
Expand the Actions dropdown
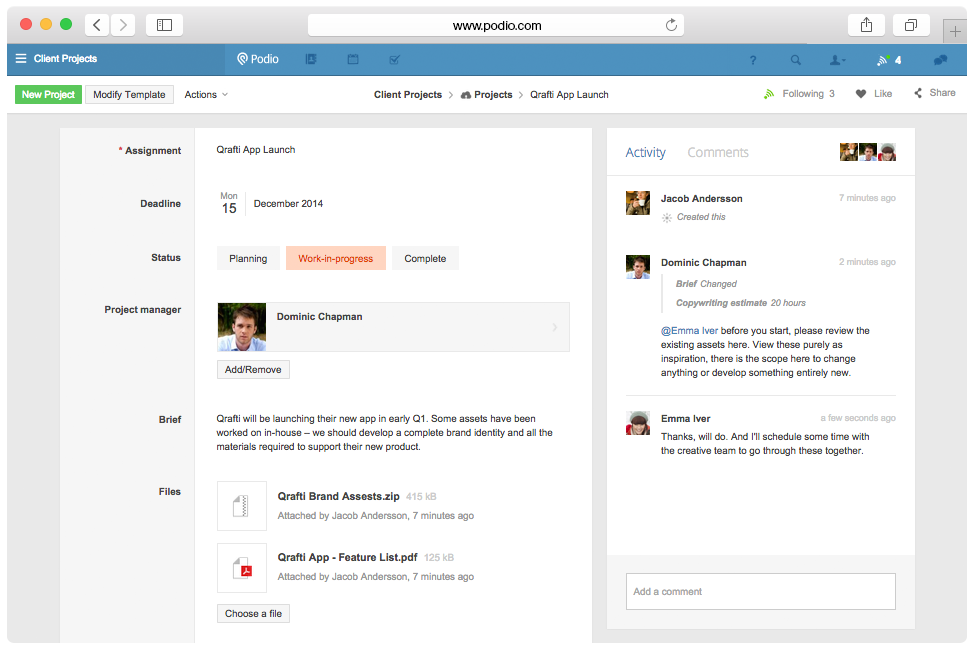206,94
